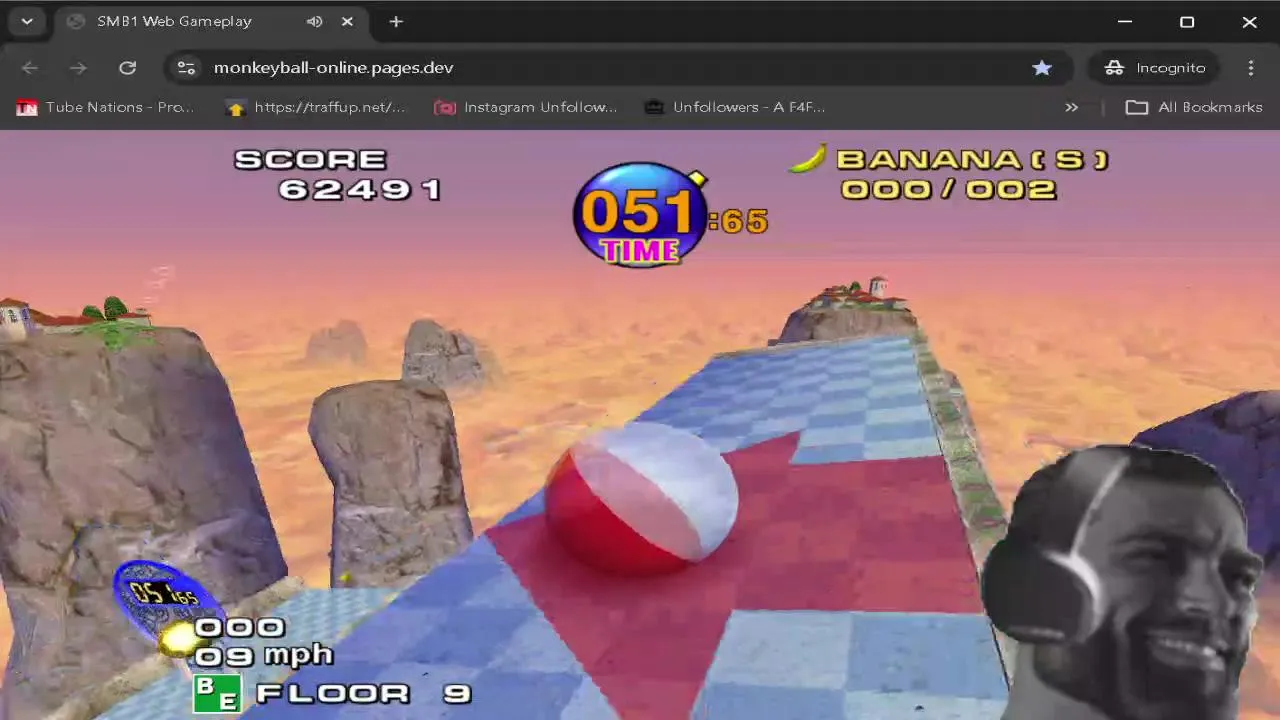This screenshot has width=1280, height=720.
Task: Open the traffup.net bookmark
Action: (x=316, y=107)
